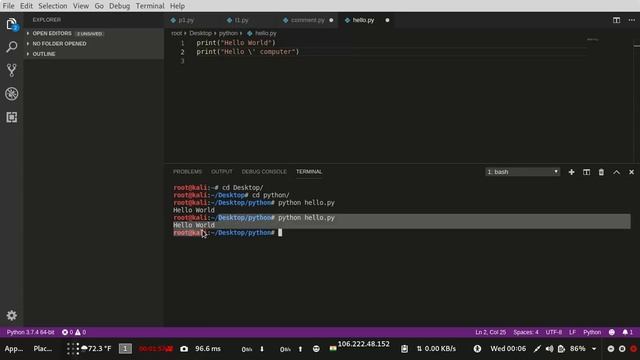This screenshot has width=640, height=360.
Task: Click the weather 72.3 °F indicator
Action: [x=96, y=349]
